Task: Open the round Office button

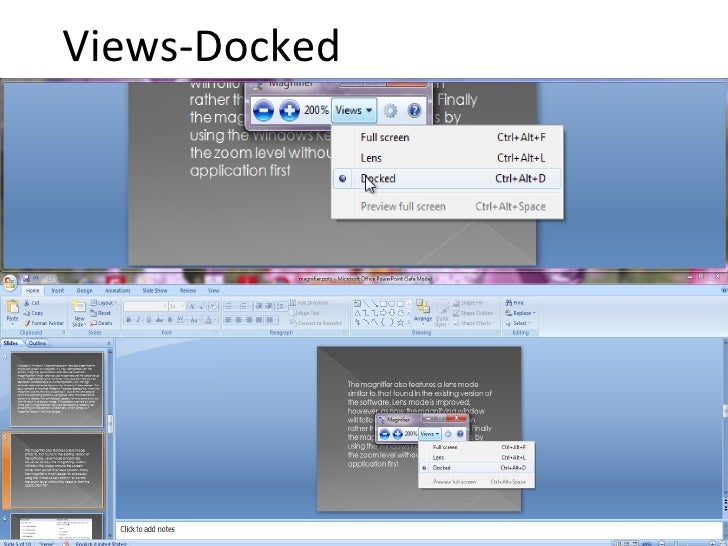Action: click(9, 282)
